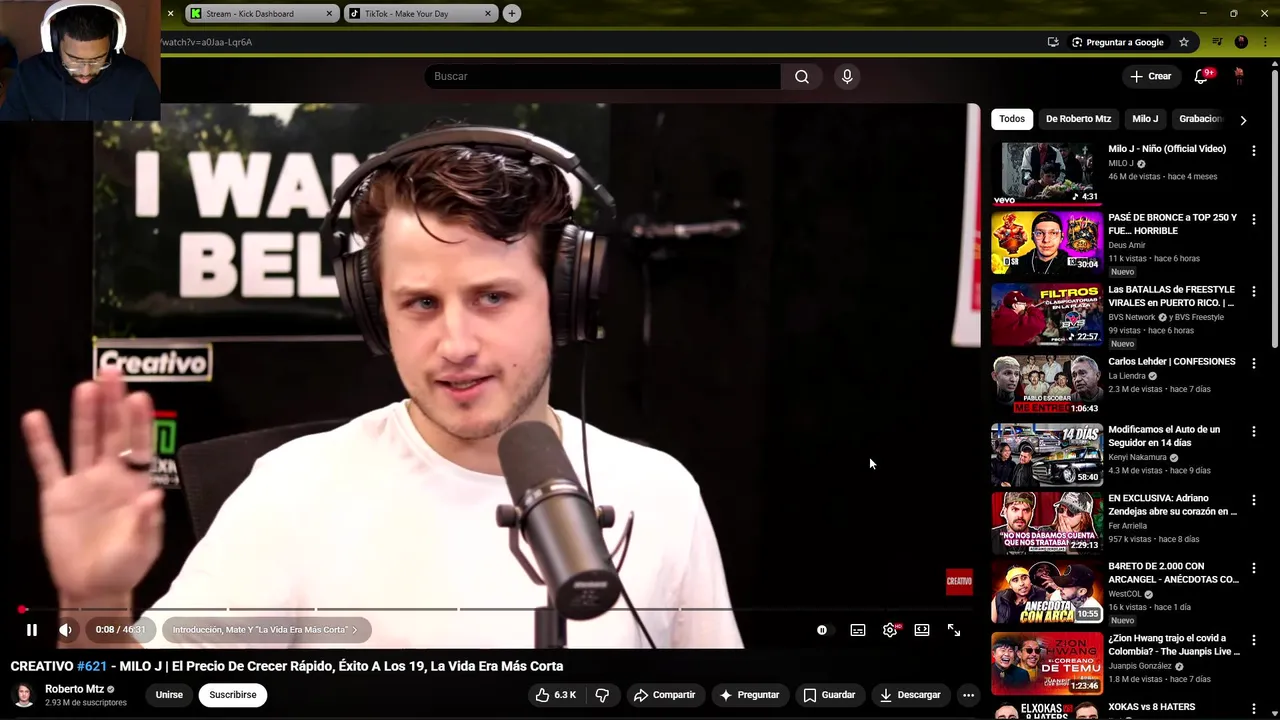Open the #621 hashtag link
Image resolution: width=1280 pixels, height=720 pixels.
[91, 666]
